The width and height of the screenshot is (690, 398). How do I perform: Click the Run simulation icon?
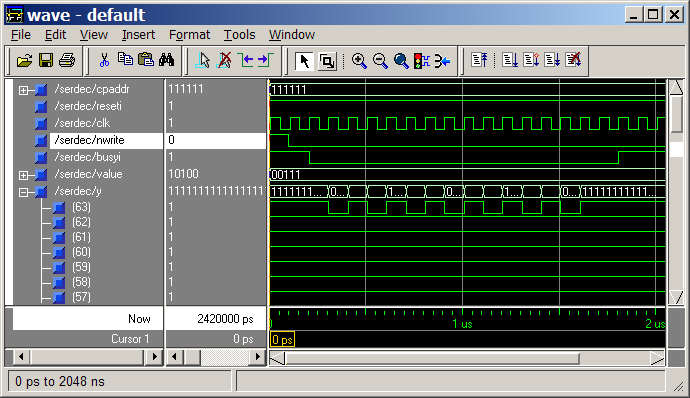point(510,60)
